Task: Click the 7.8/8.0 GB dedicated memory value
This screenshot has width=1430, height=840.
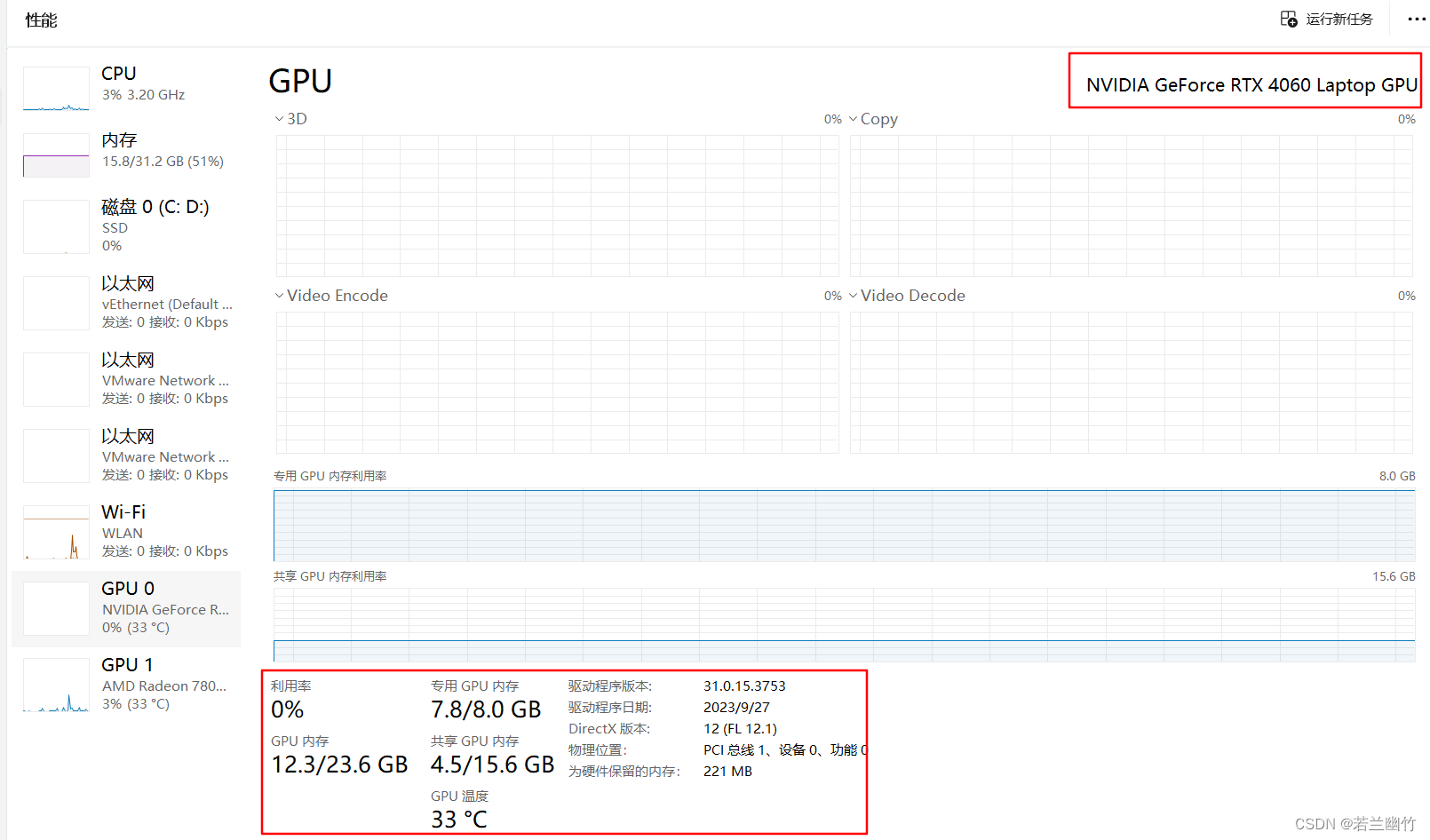Action: (x=486, y=709)
